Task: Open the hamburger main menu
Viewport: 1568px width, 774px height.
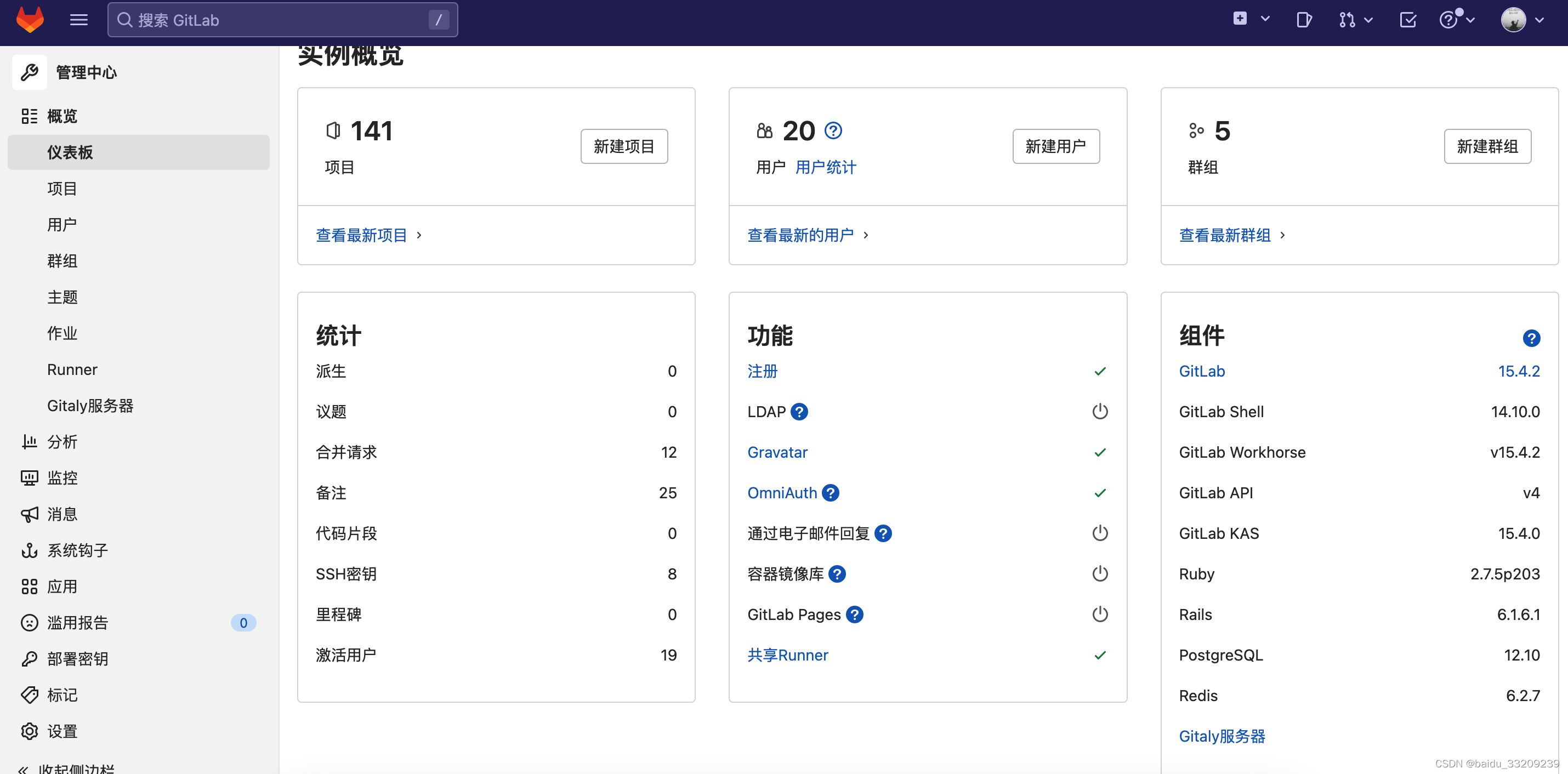Action: [x=78, y=20]
